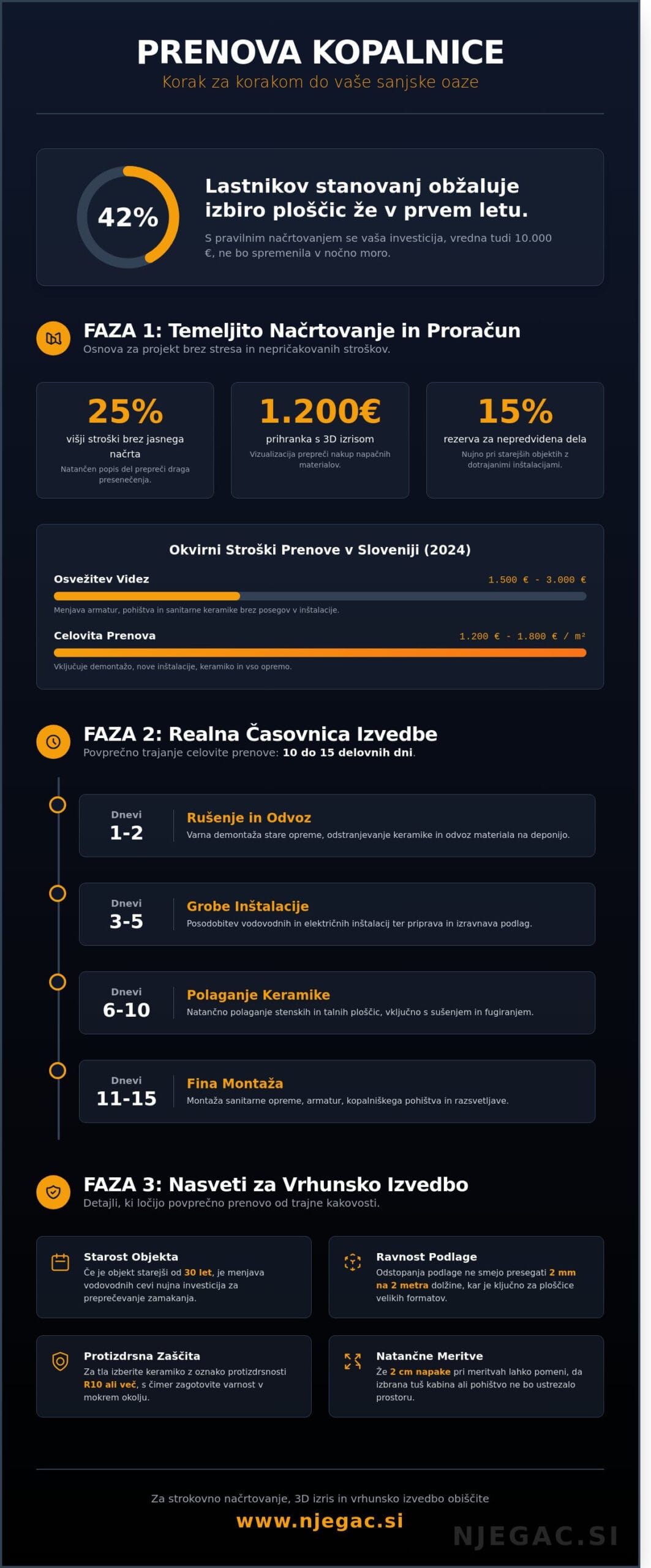Select the timeline marker for Grobe Inštalacije

58,894
